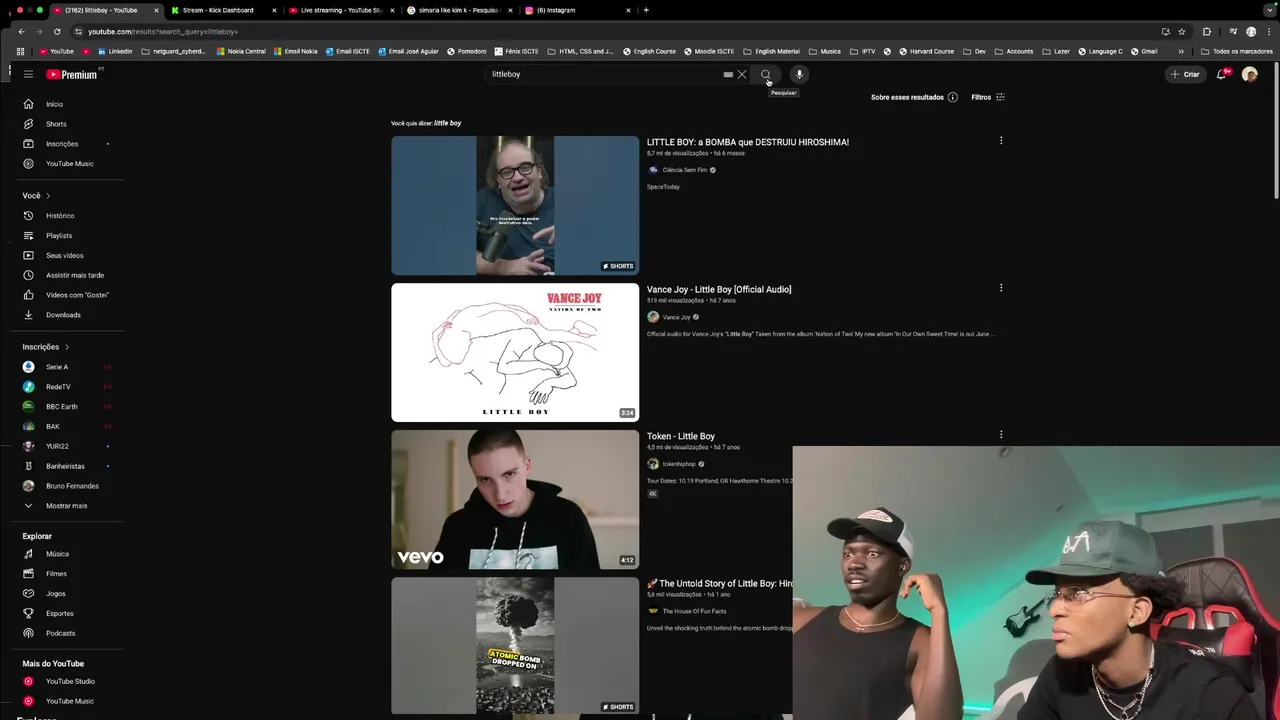Image resolution: width=1280 pixels, height=720 pixels.
Task: Click the littleboy search input field
Action: click(605, 74)
